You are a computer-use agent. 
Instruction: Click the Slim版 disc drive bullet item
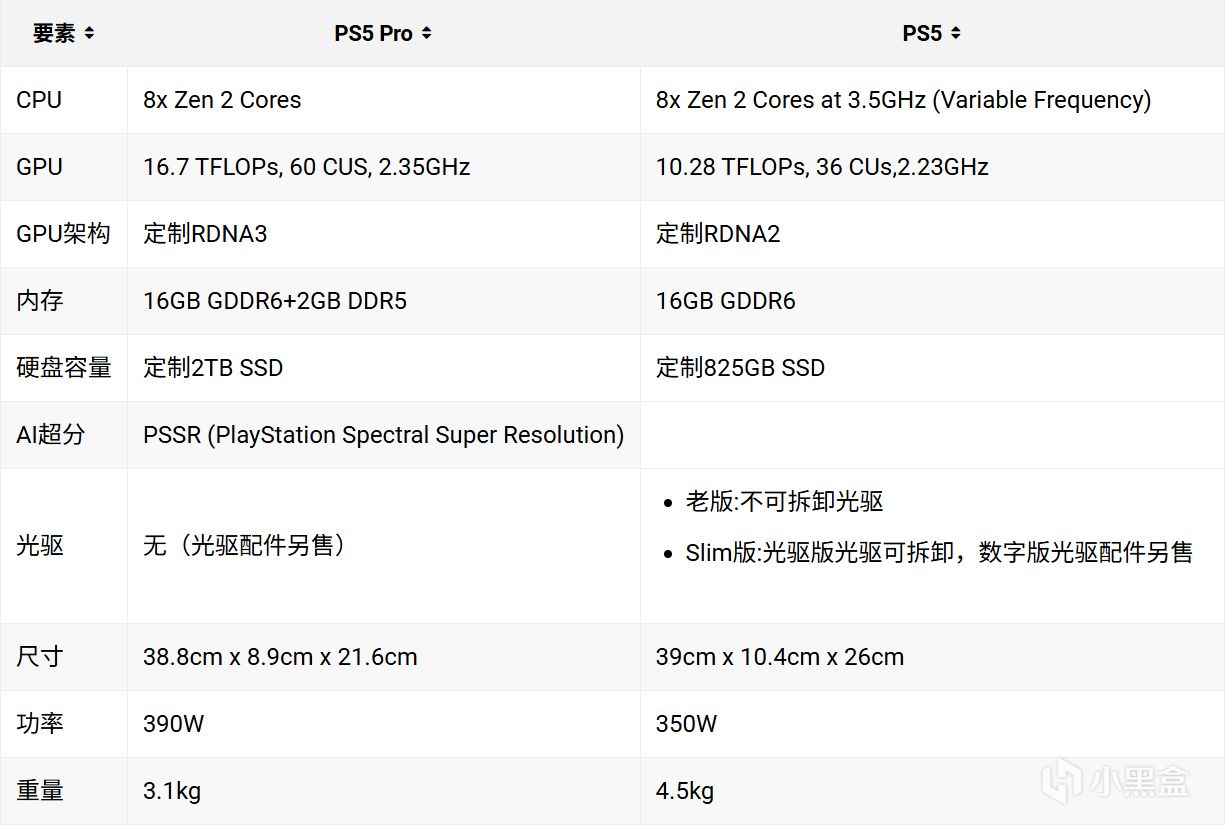(938, 553)
